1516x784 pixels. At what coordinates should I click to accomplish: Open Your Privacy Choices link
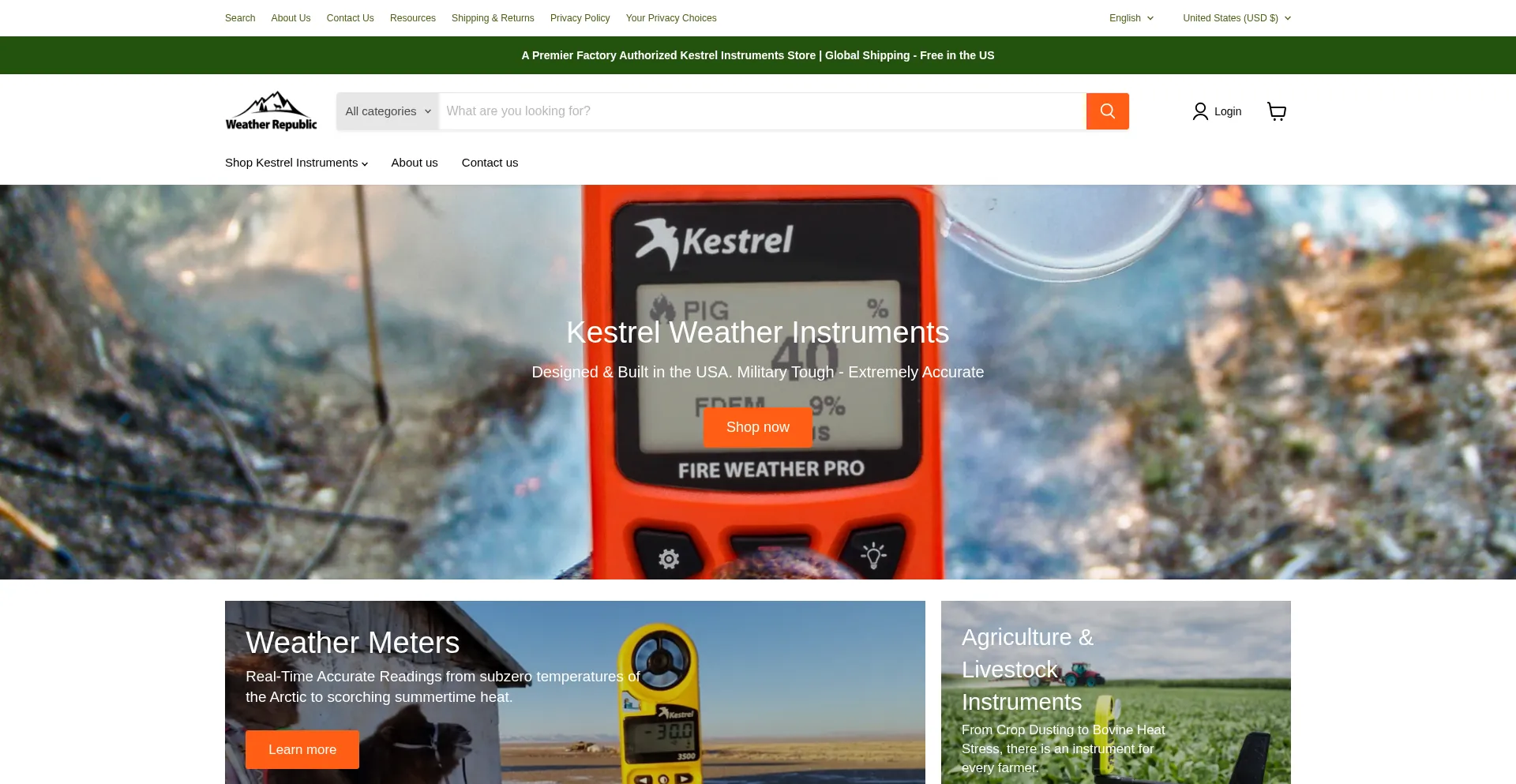click(x=671, y=18)
